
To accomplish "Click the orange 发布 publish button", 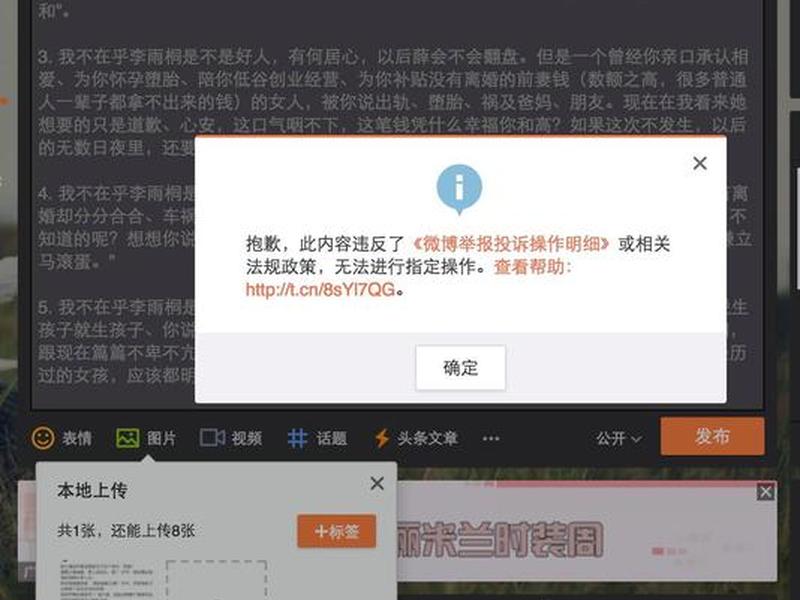I will click(712, 436).
